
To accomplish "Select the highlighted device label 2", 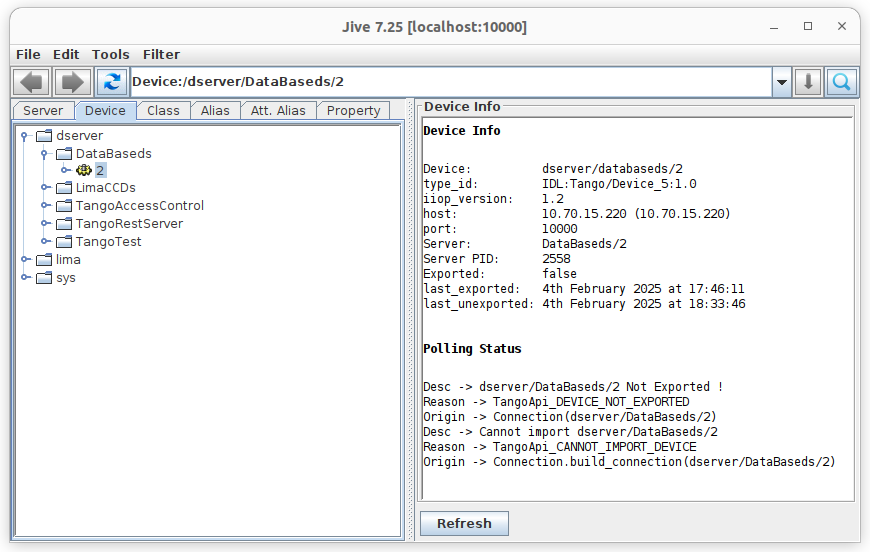I will click(x=100, y=170).
